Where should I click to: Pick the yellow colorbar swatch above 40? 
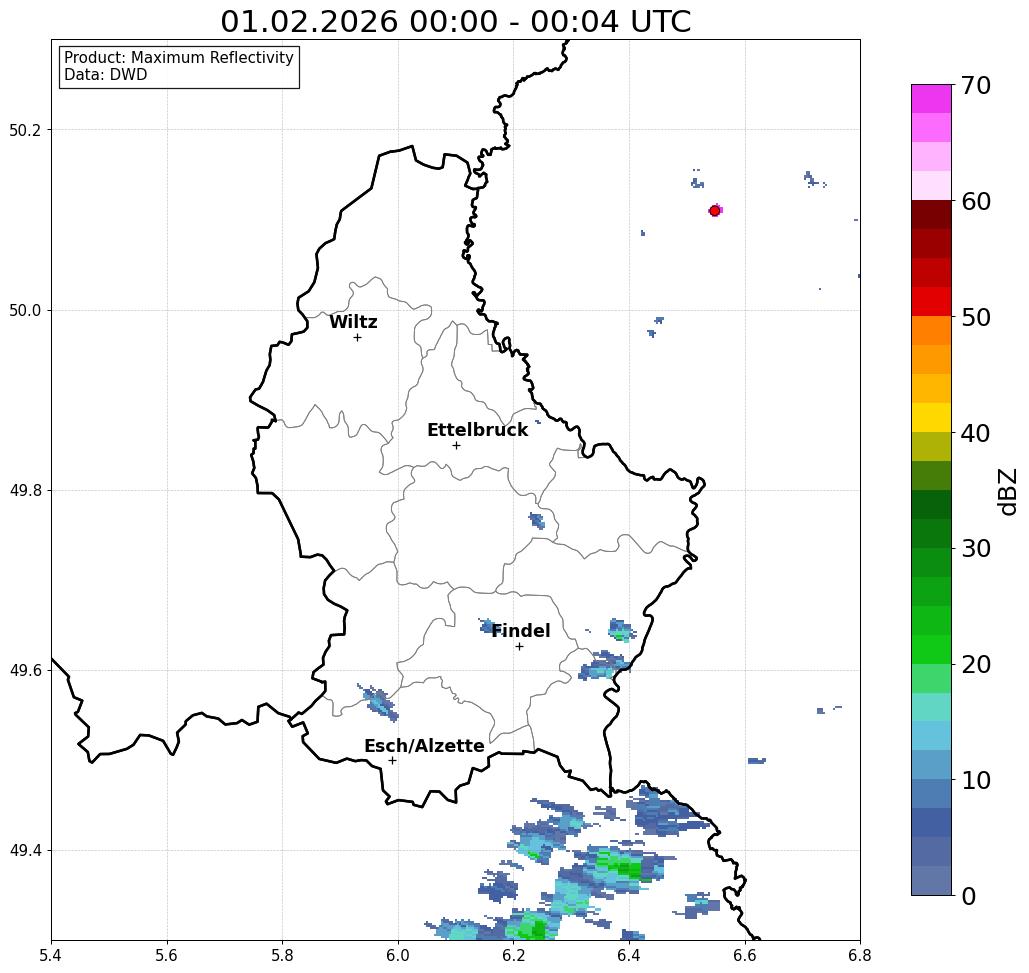point(931,418)
